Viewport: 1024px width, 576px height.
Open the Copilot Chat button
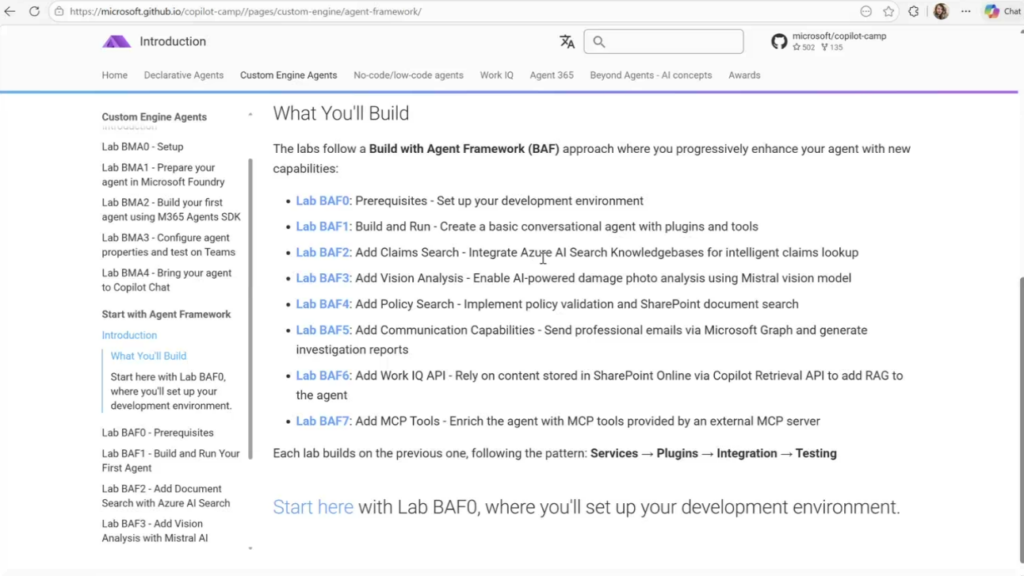pyautogui.click(x=1002, y=11)
